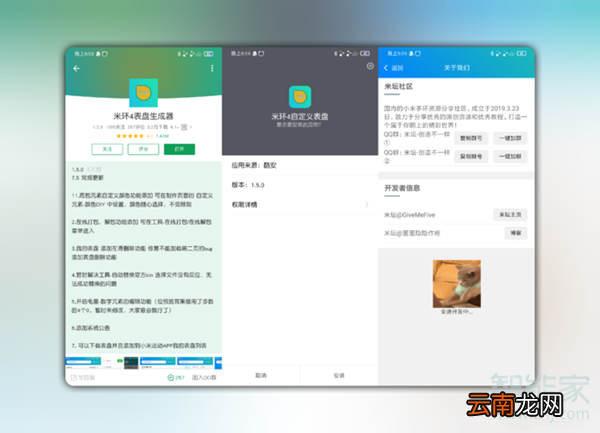Open the three-dot overflow menu in the left screen
600x433 pixels.
(x=212, y=68)
